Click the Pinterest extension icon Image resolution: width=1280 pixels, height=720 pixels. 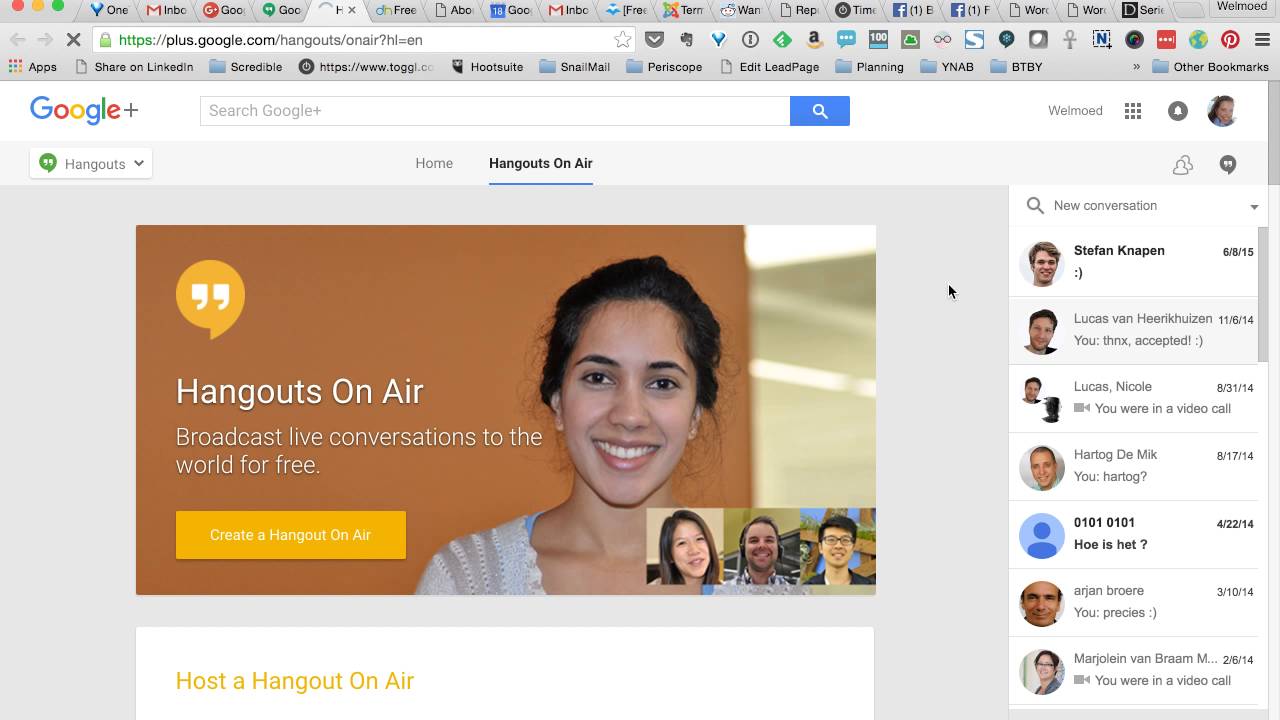coord(1230,40)
